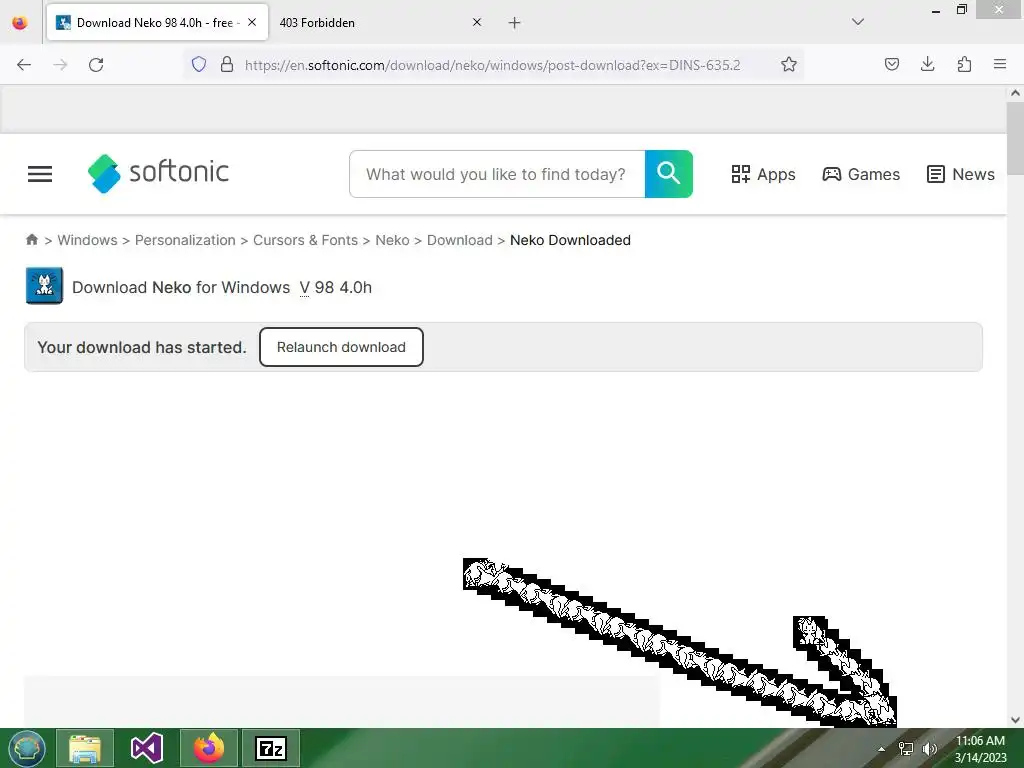Reload the current page

coord(96,65)
